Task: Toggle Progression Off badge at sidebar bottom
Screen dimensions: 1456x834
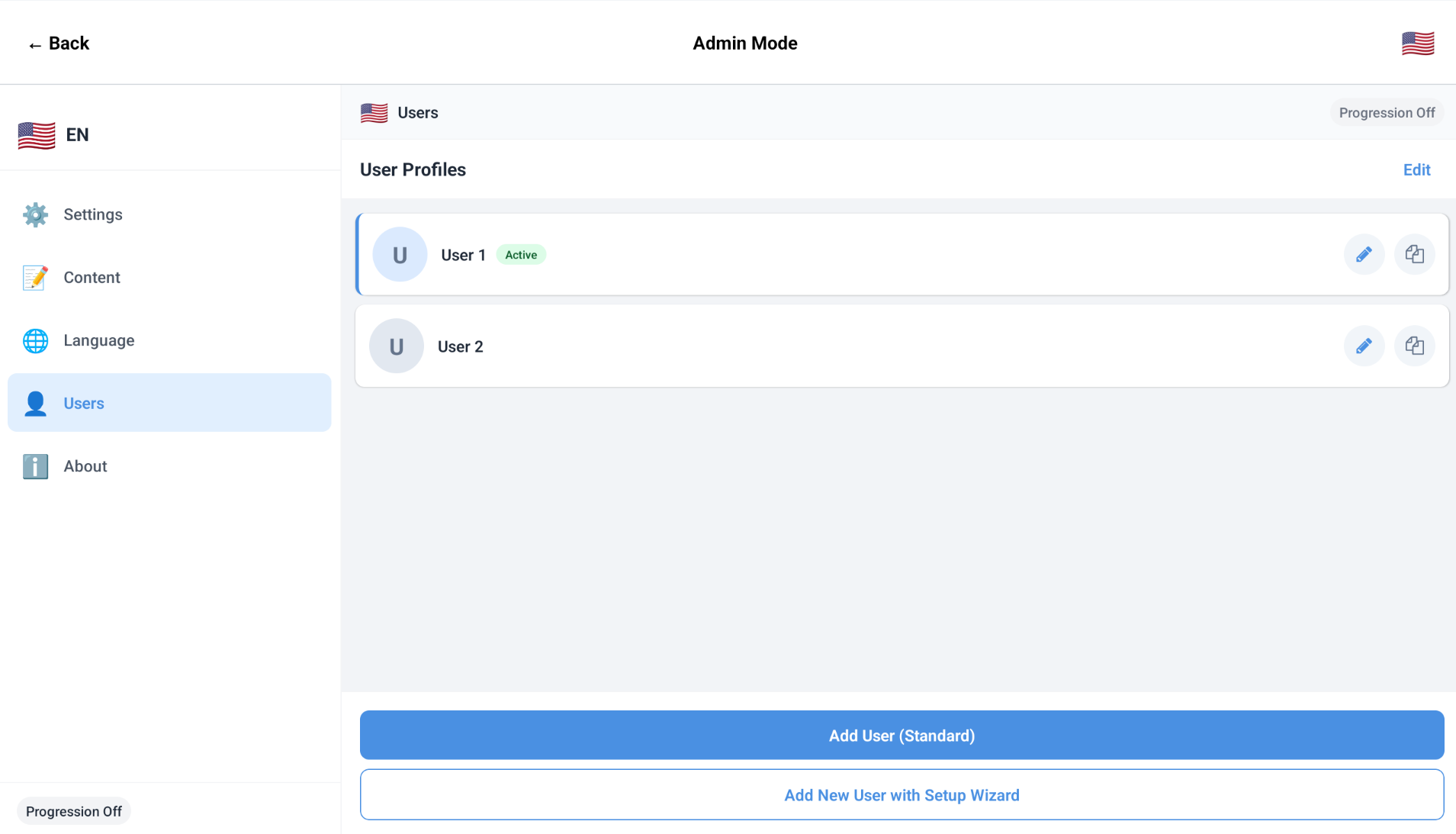Action: [74, 811]
